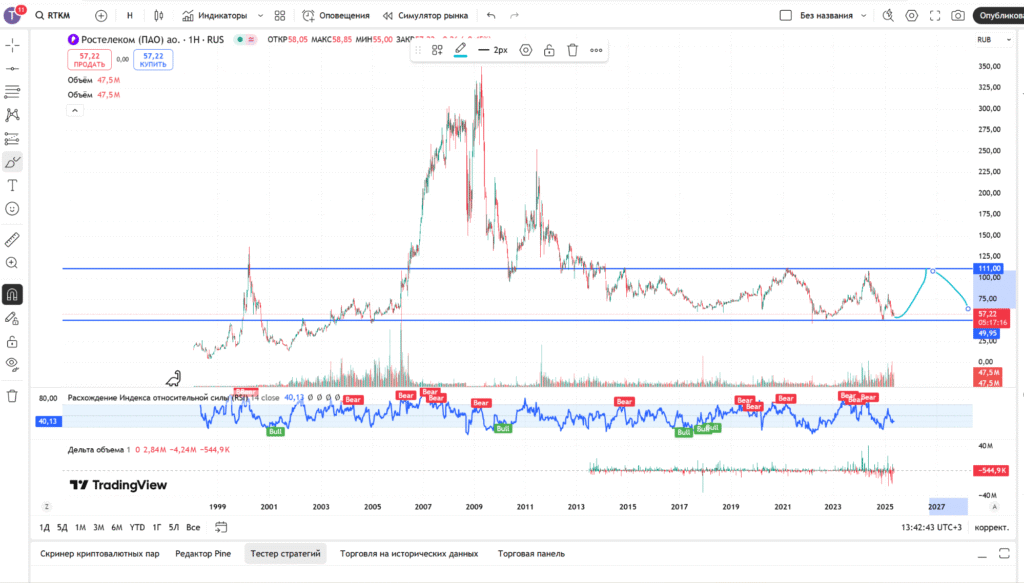Enter fullscreen mode
This screenshot has height=583, width=1024.
click(935, 15)
